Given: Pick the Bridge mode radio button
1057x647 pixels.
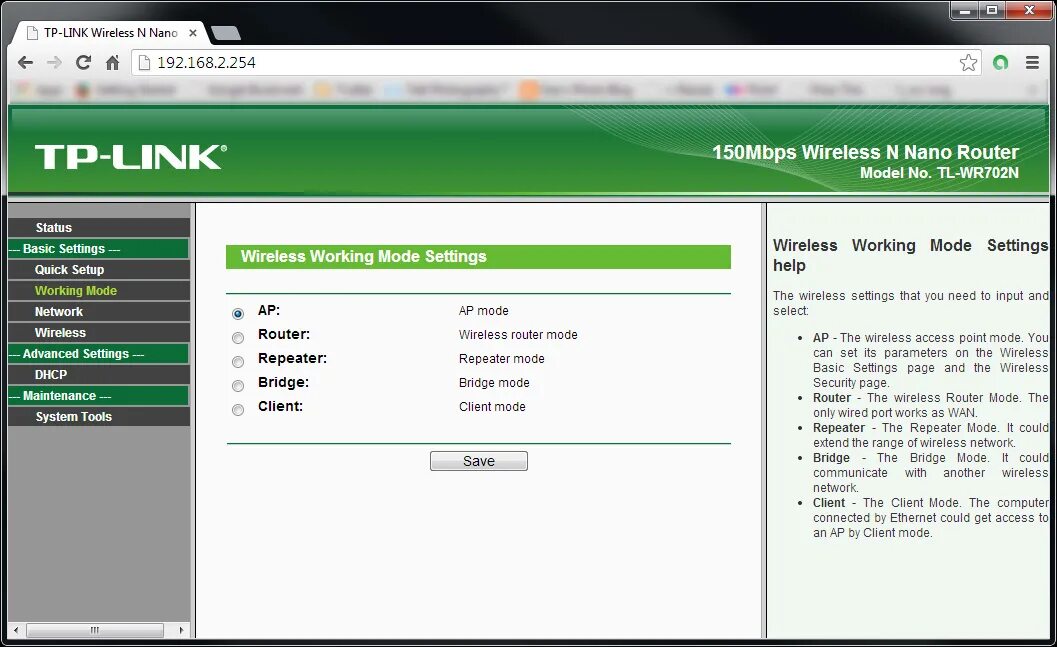Looking at the screenshot, I should [238, 386].
